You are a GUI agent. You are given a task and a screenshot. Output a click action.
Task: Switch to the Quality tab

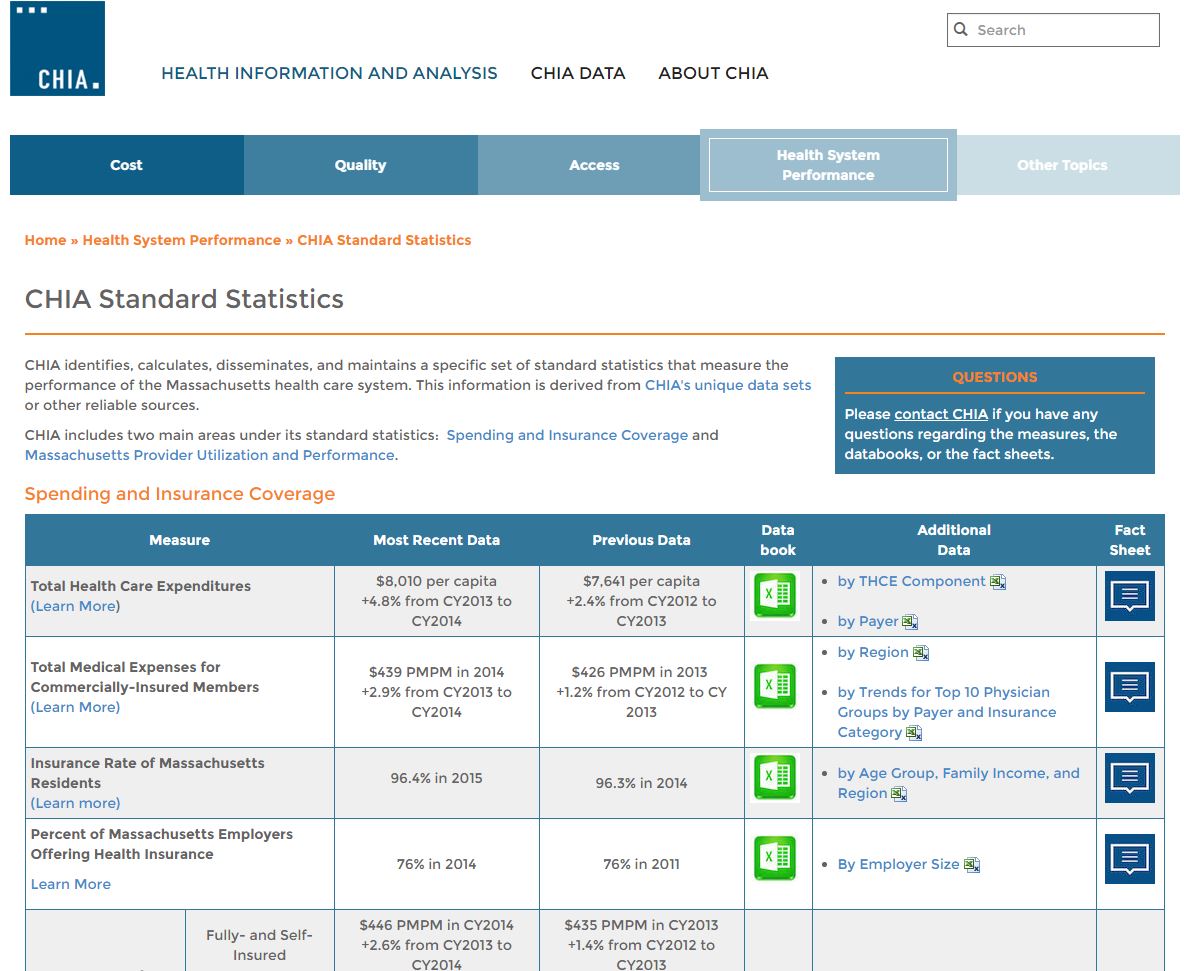pos(360,165)
